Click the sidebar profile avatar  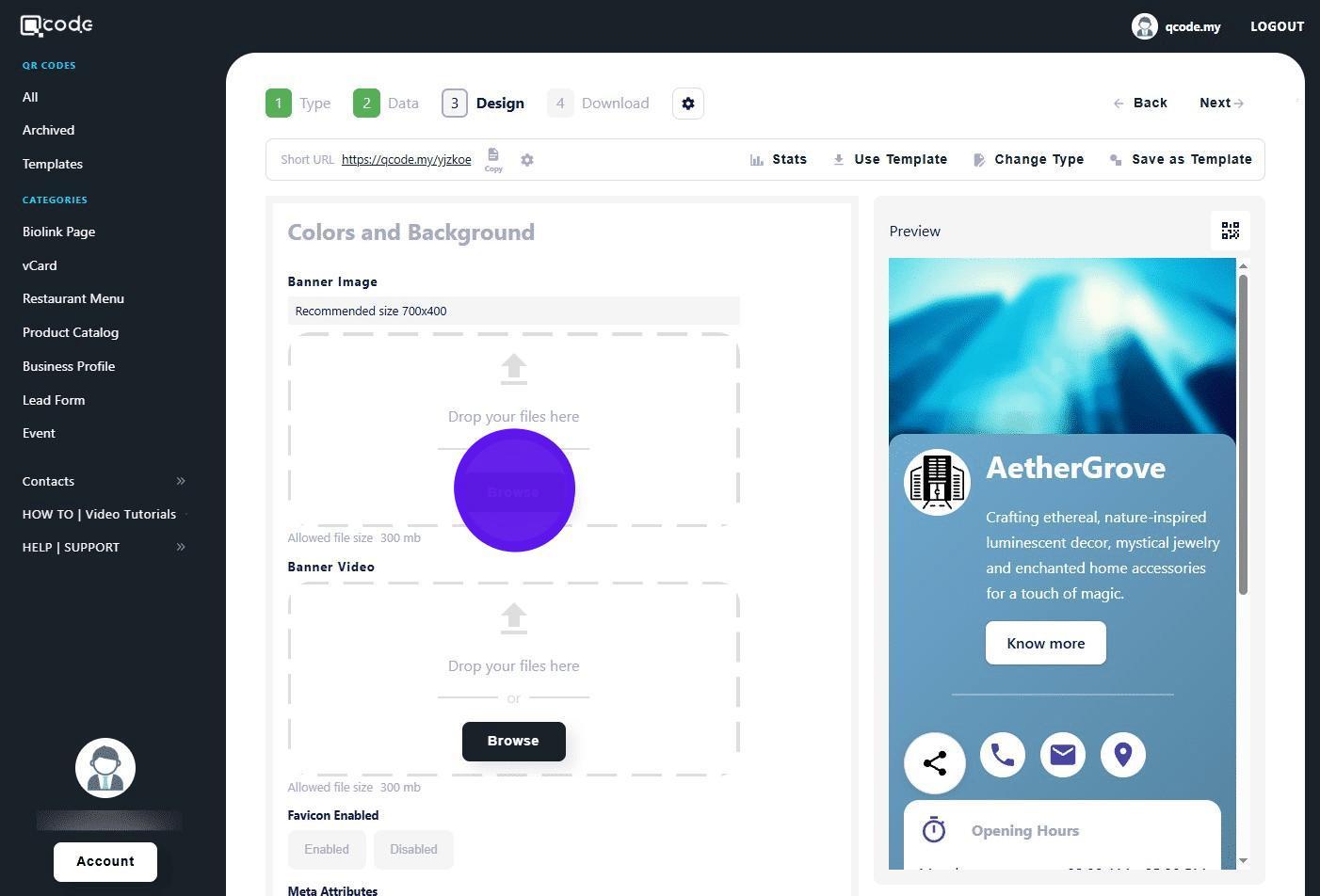(105, 768)
